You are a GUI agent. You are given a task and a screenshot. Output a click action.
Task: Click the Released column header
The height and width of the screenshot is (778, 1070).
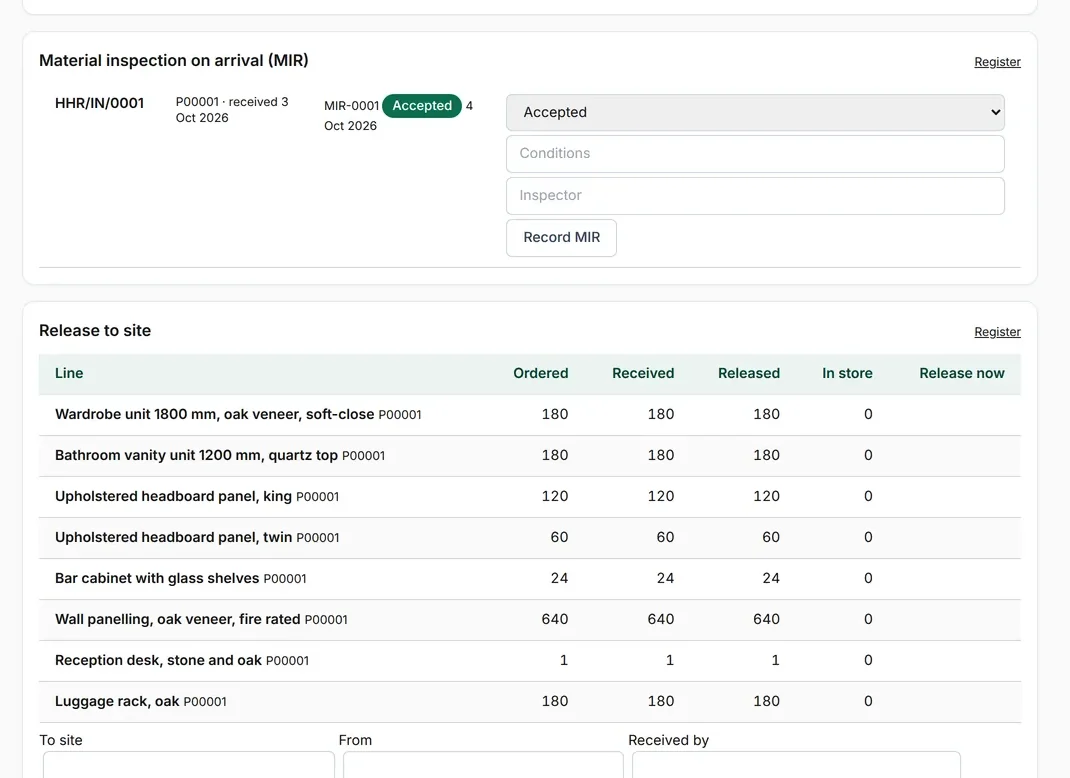[x=749, y=373]
